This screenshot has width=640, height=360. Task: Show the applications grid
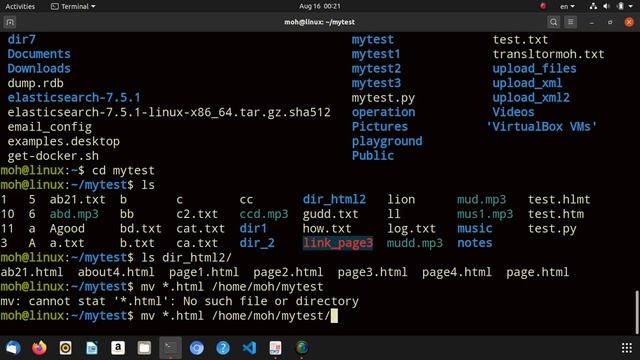click(627, 348)
